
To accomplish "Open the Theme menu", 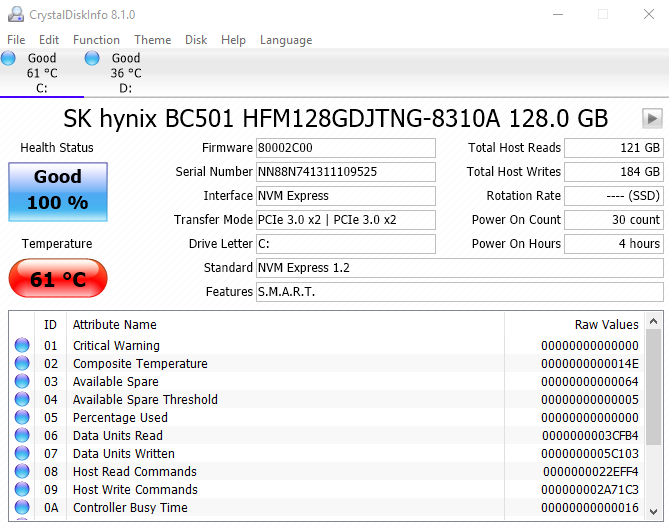I will pos(152,40).
